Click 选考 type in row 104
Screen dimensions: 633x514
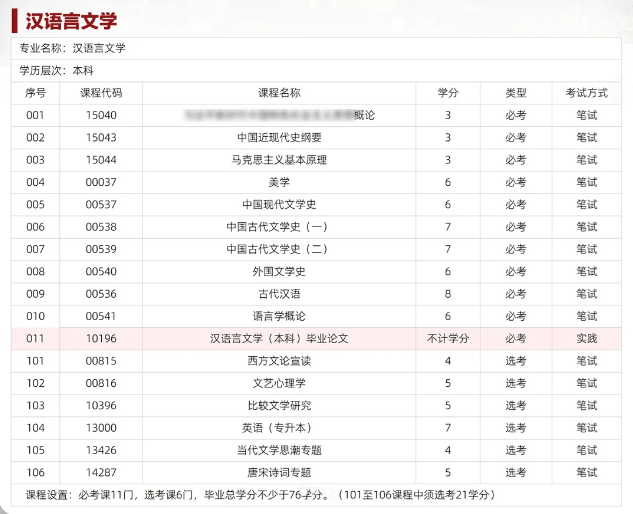[x=516, y=428]
